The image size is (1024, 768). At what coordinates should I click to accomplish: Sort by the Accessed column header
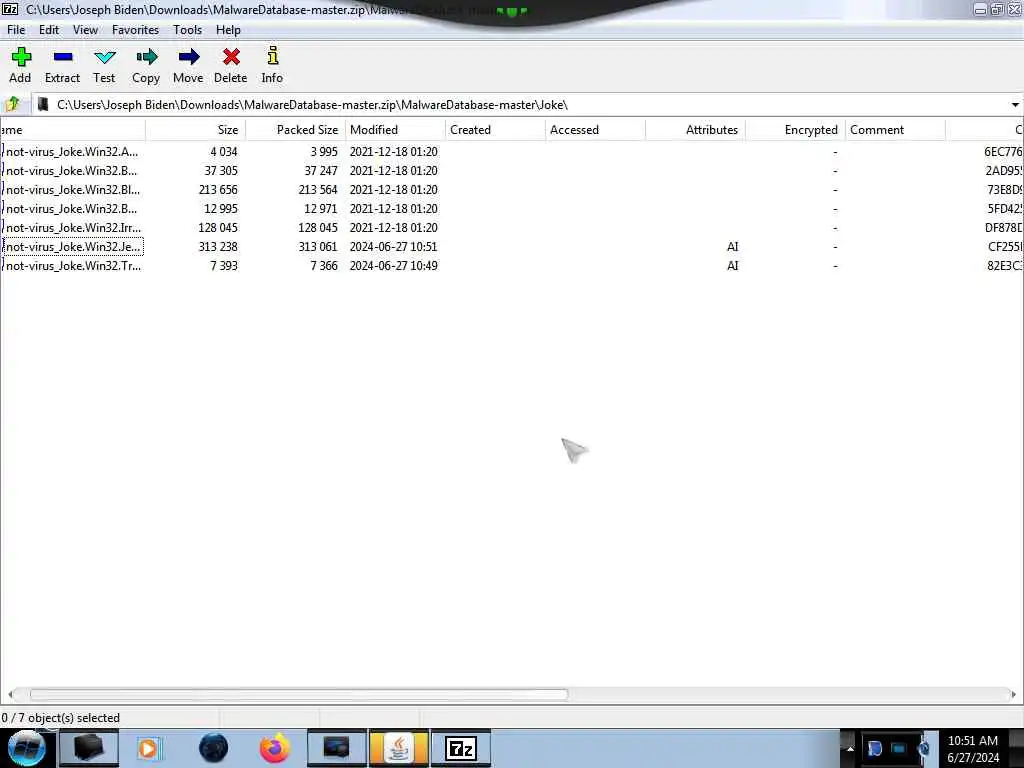tap(595, 129)
